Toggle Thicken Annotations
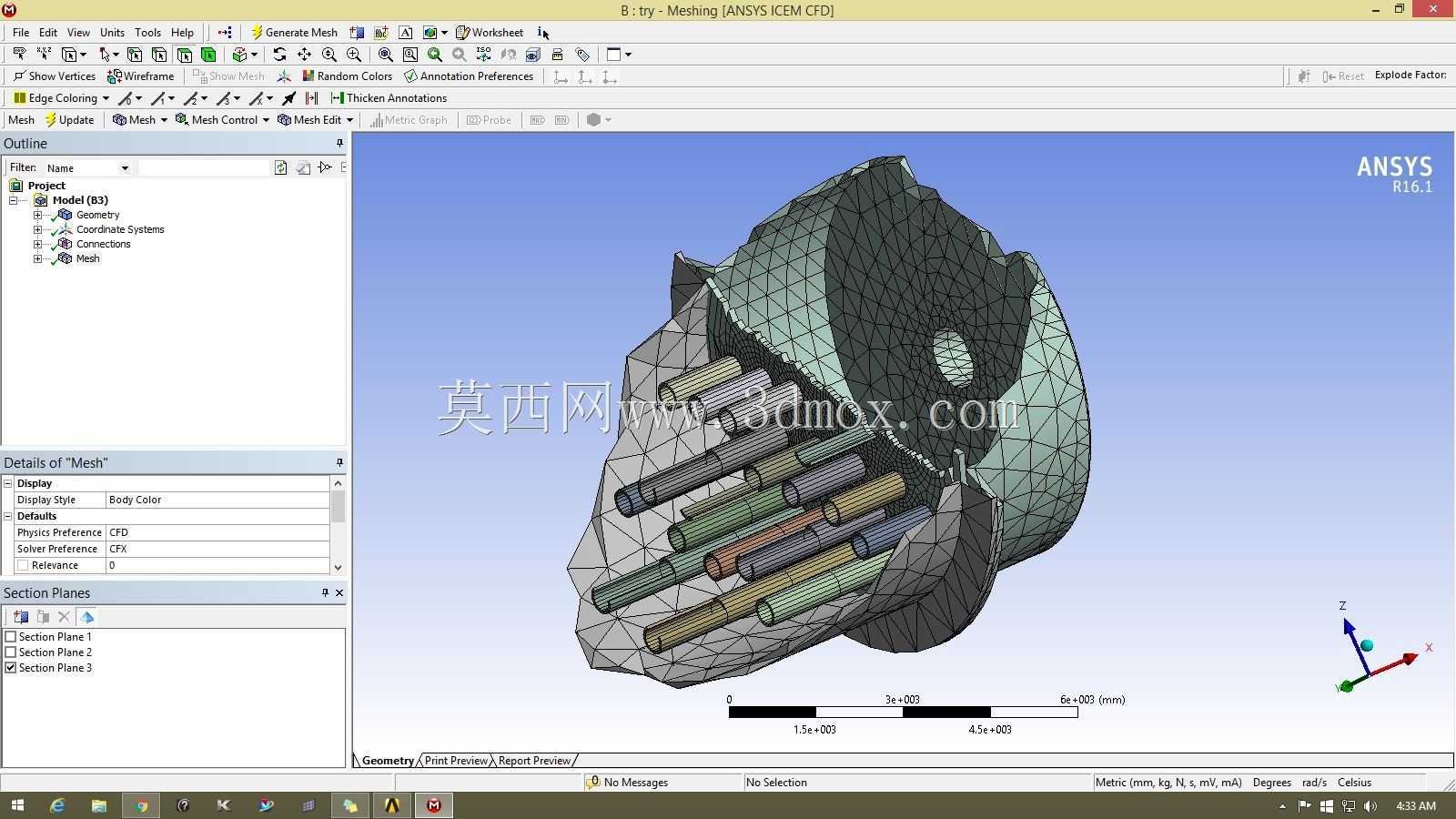1456x819 pixels. pyautogui.click(x=389, y=98)
